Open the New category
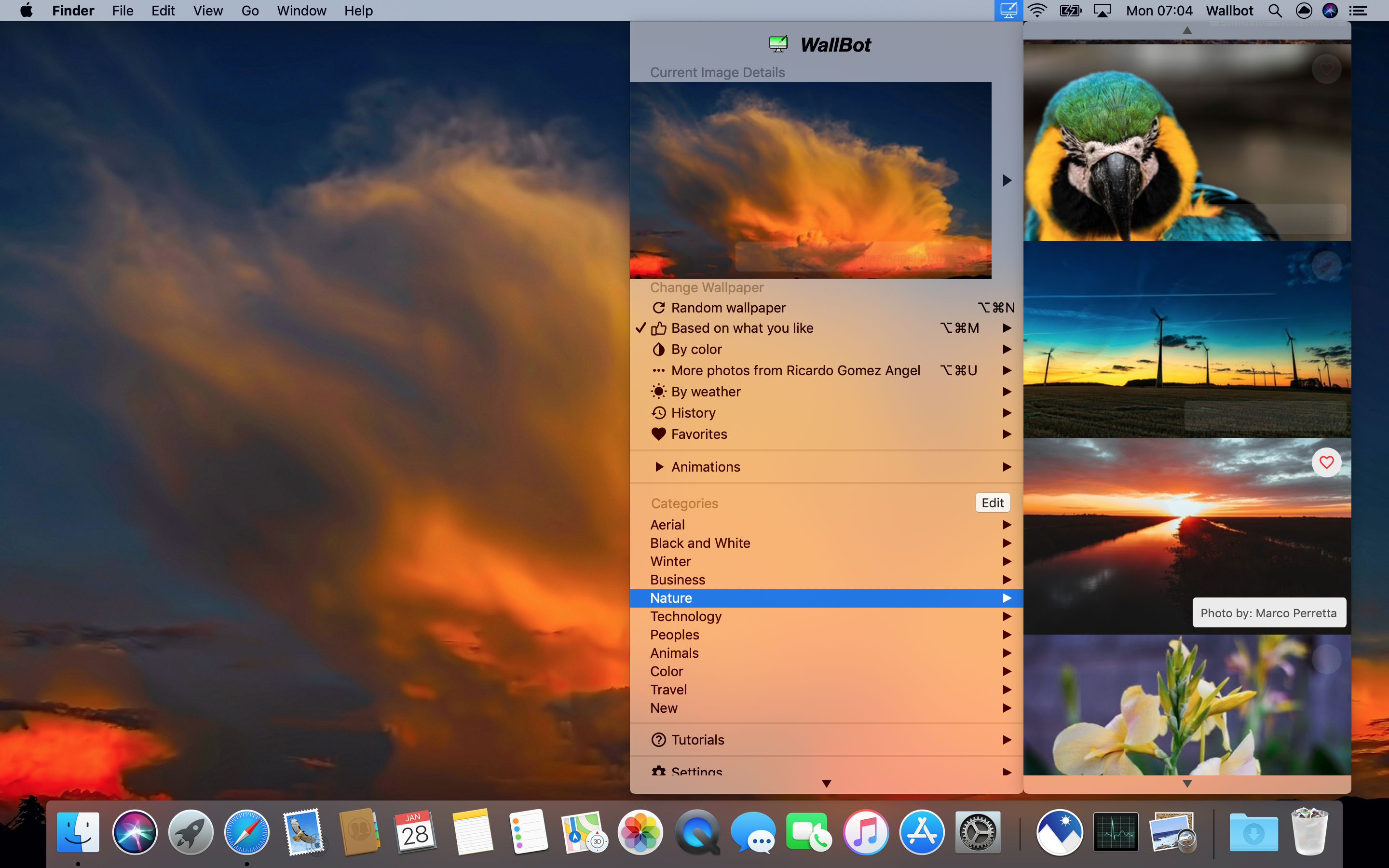Viewport: 1389px width, 868px height. (826, 708)
